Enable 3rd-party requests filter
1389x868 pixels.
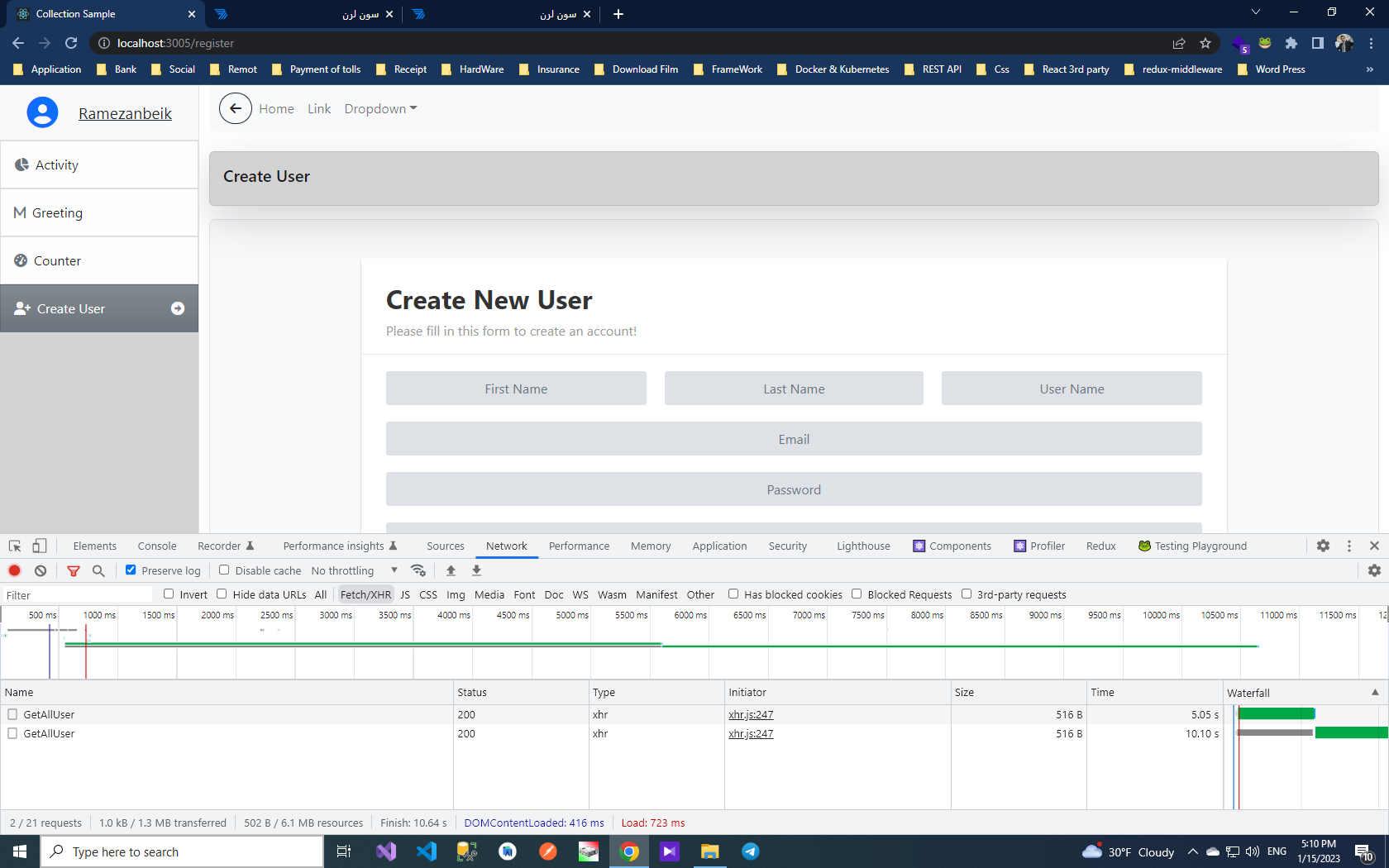(x=967, y=594)
